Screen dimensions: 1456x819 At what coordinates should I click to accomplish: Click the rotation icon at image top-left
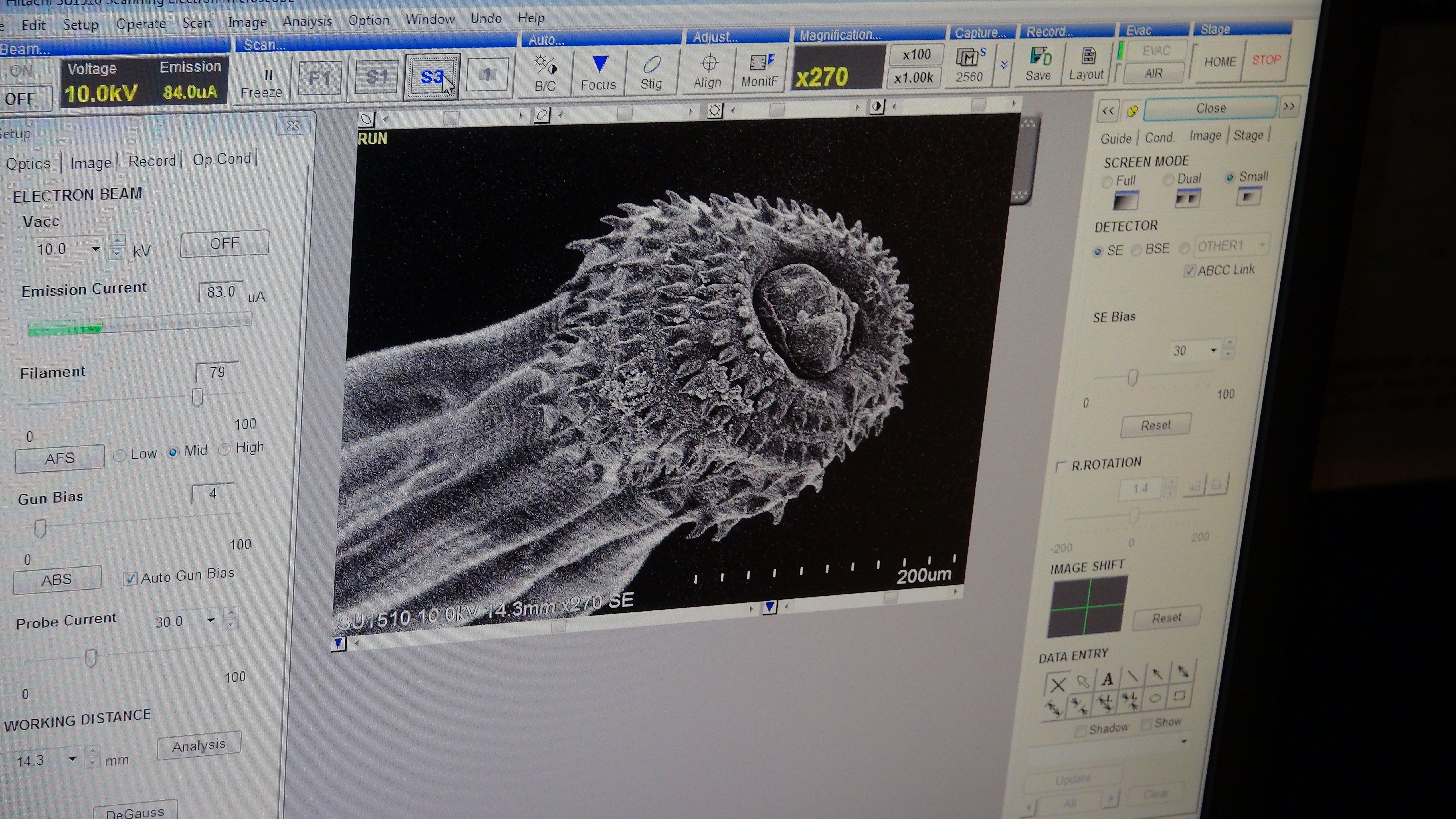tap(366, 119)
